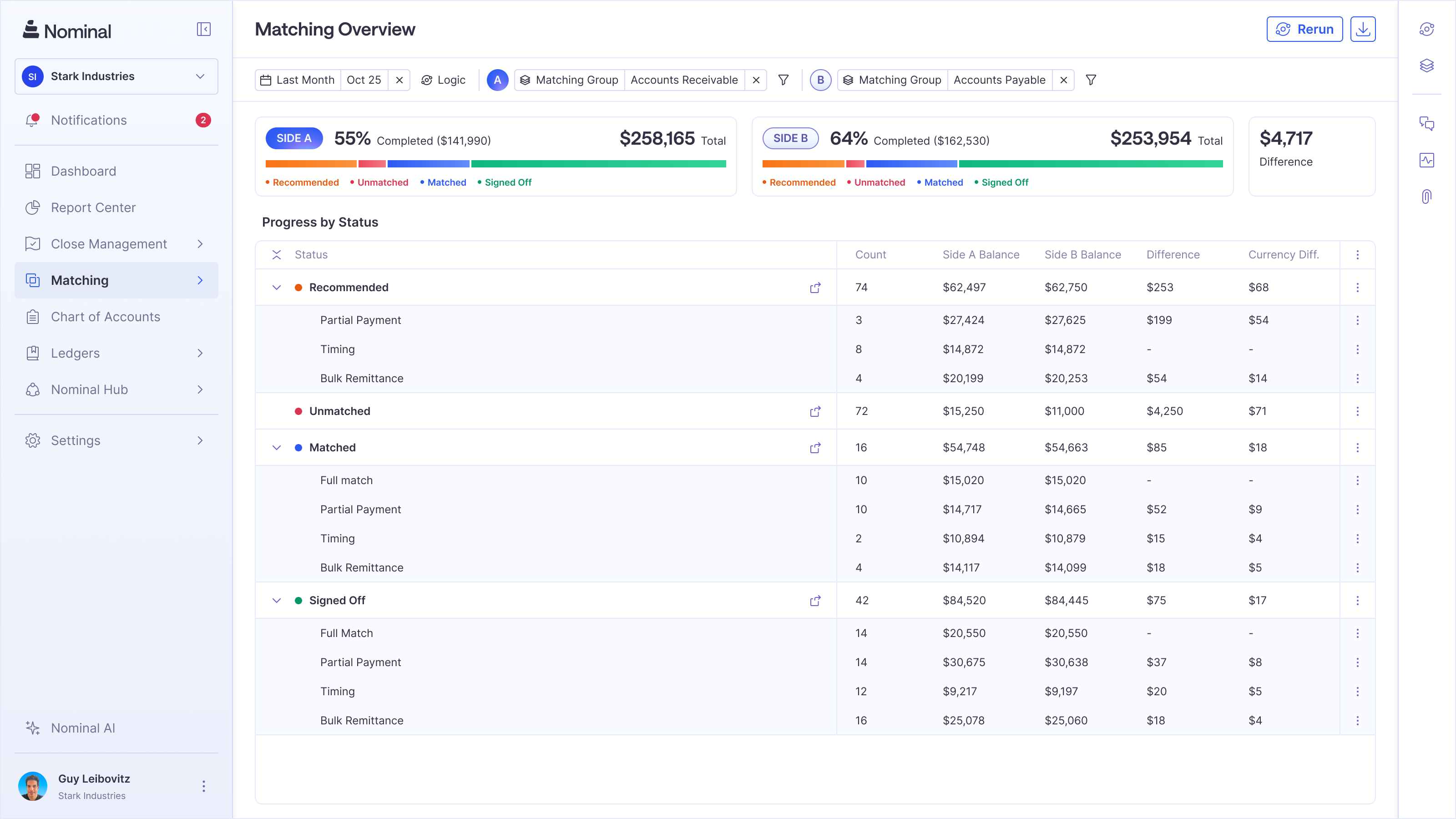Collapse the Recommended status group

tap(277, 287)
